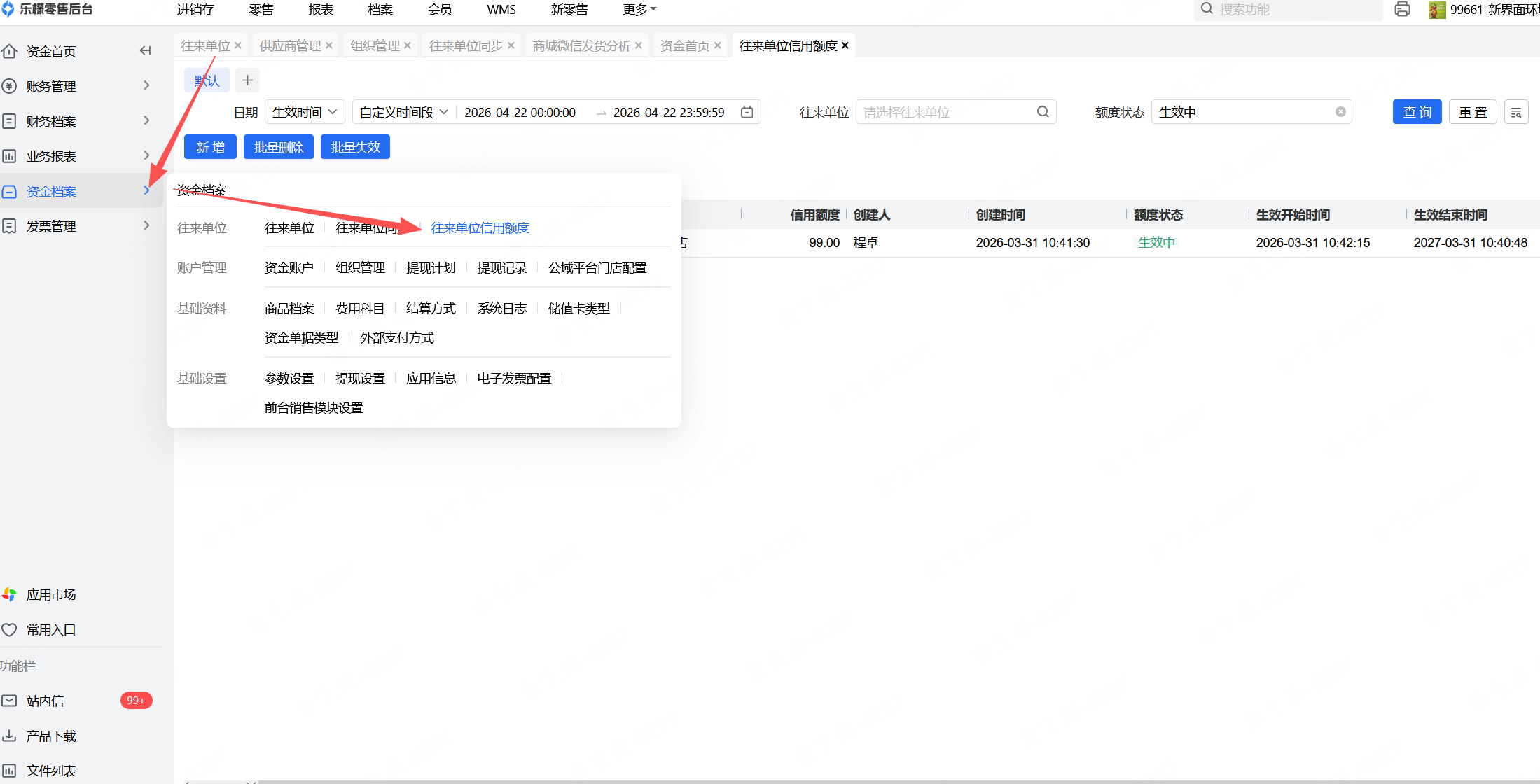
Task: Open 应用市场 from sidebar
Action: 51,594
